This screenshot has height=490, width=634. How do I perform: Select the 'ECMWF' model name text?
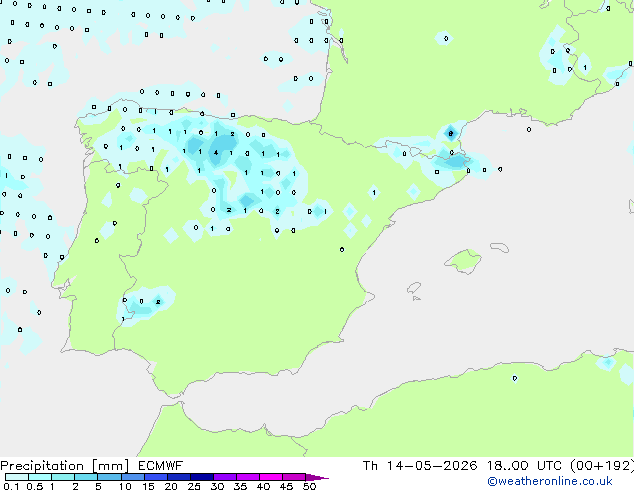pos(161,466)
